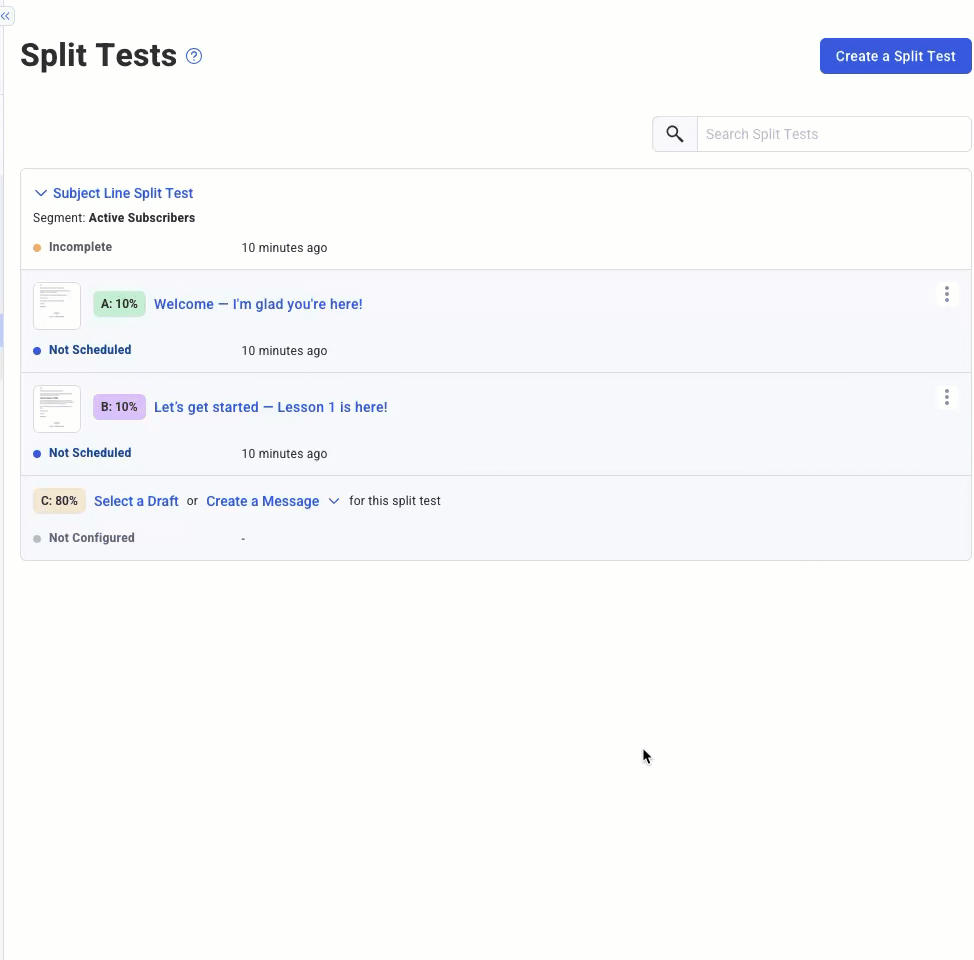Focus the Search Split Tests field
The height and width of the screenshot is (960, 974).
point(833,134)
